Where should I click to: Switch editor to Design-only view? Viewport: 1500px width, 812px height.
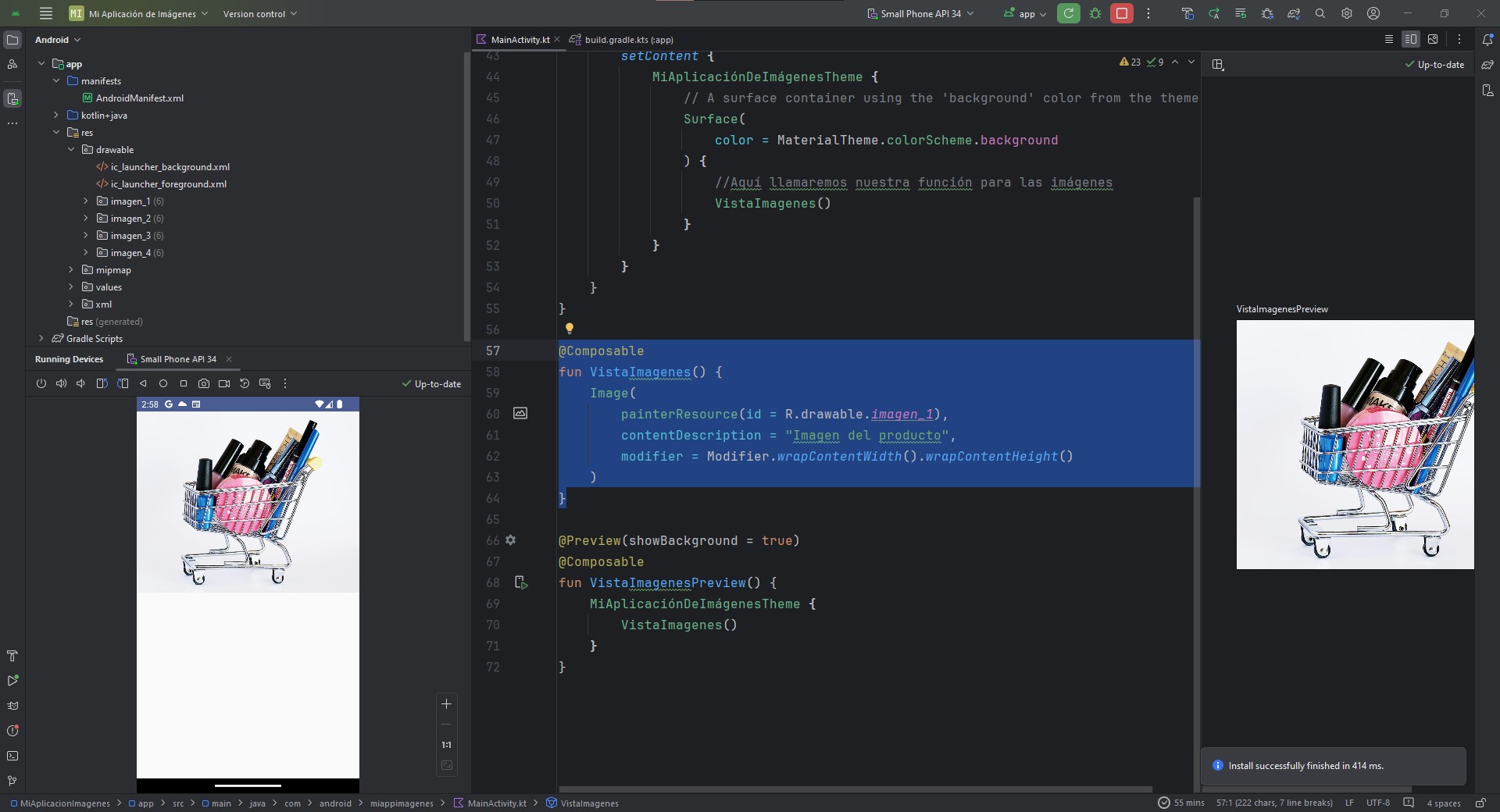tap(1433, 39)
